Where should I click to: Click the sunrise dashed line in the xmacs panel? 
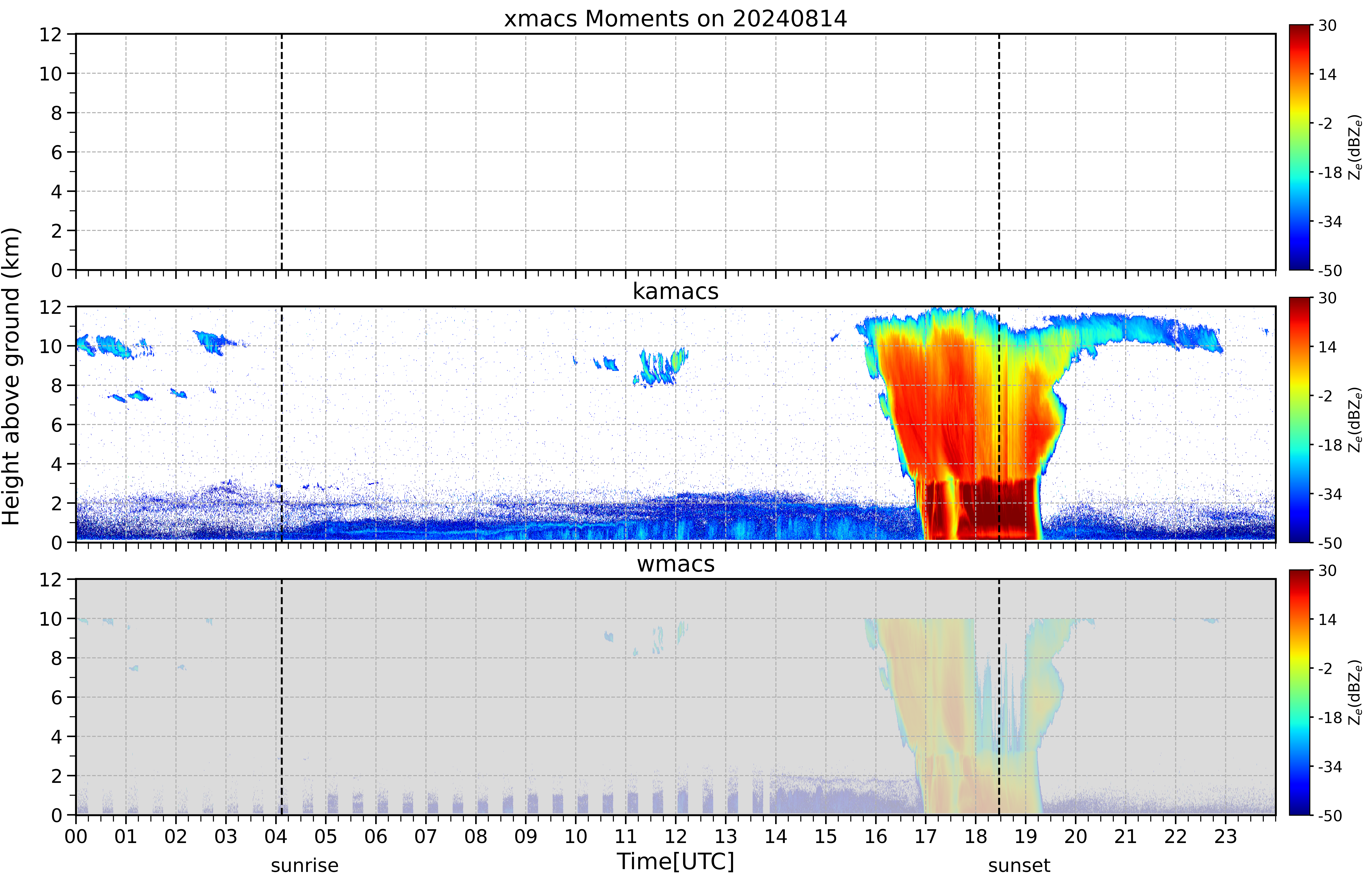click(x=282, y=152)
